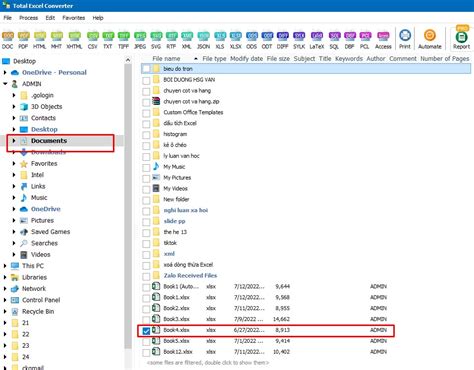
Task: Convert to Access format icon
Action: 383,40
